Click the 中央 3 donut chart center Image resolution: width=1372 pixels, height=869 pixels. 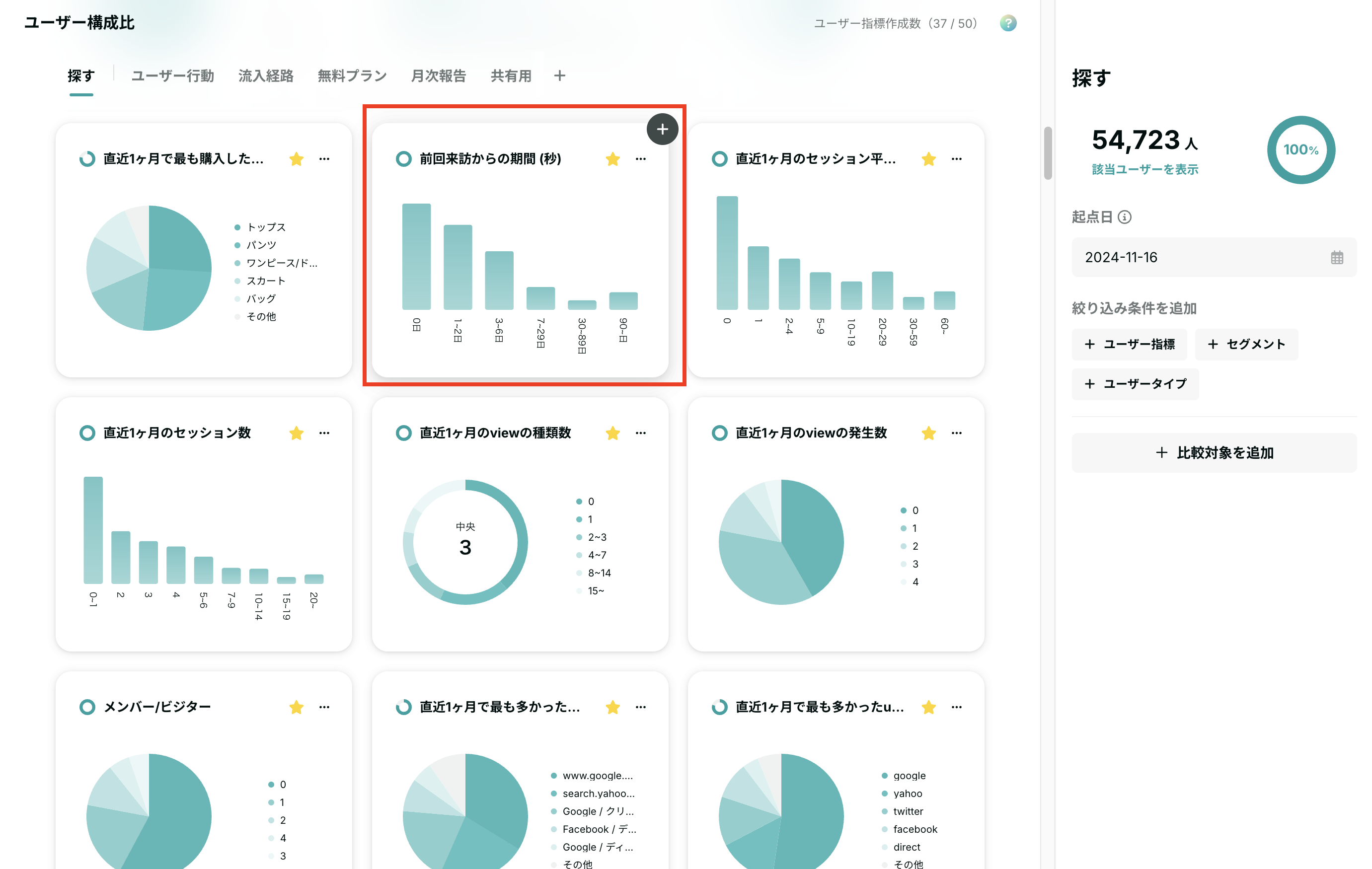tap(465, 541)
